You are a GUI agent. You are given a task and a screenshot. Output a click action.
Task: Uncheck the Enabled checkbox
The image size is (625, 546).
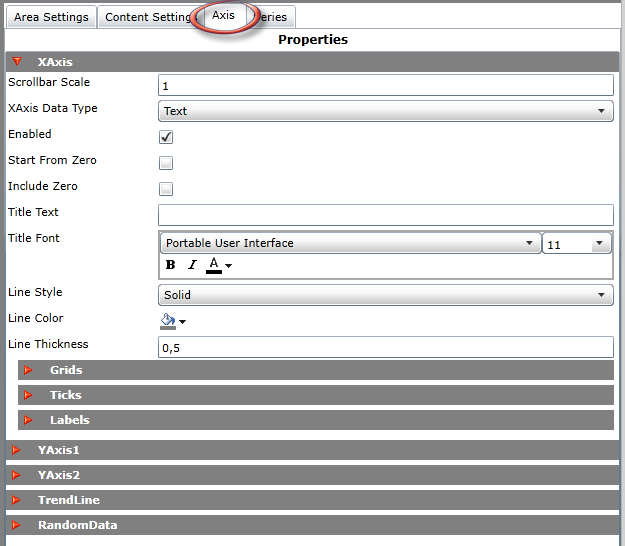click(166, 137)
